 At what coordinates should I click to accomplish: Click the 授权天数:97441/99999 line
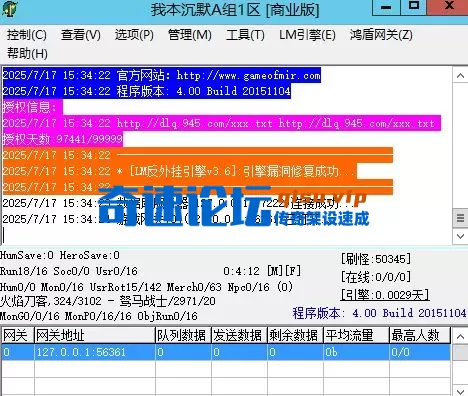(x=63, y=139)
